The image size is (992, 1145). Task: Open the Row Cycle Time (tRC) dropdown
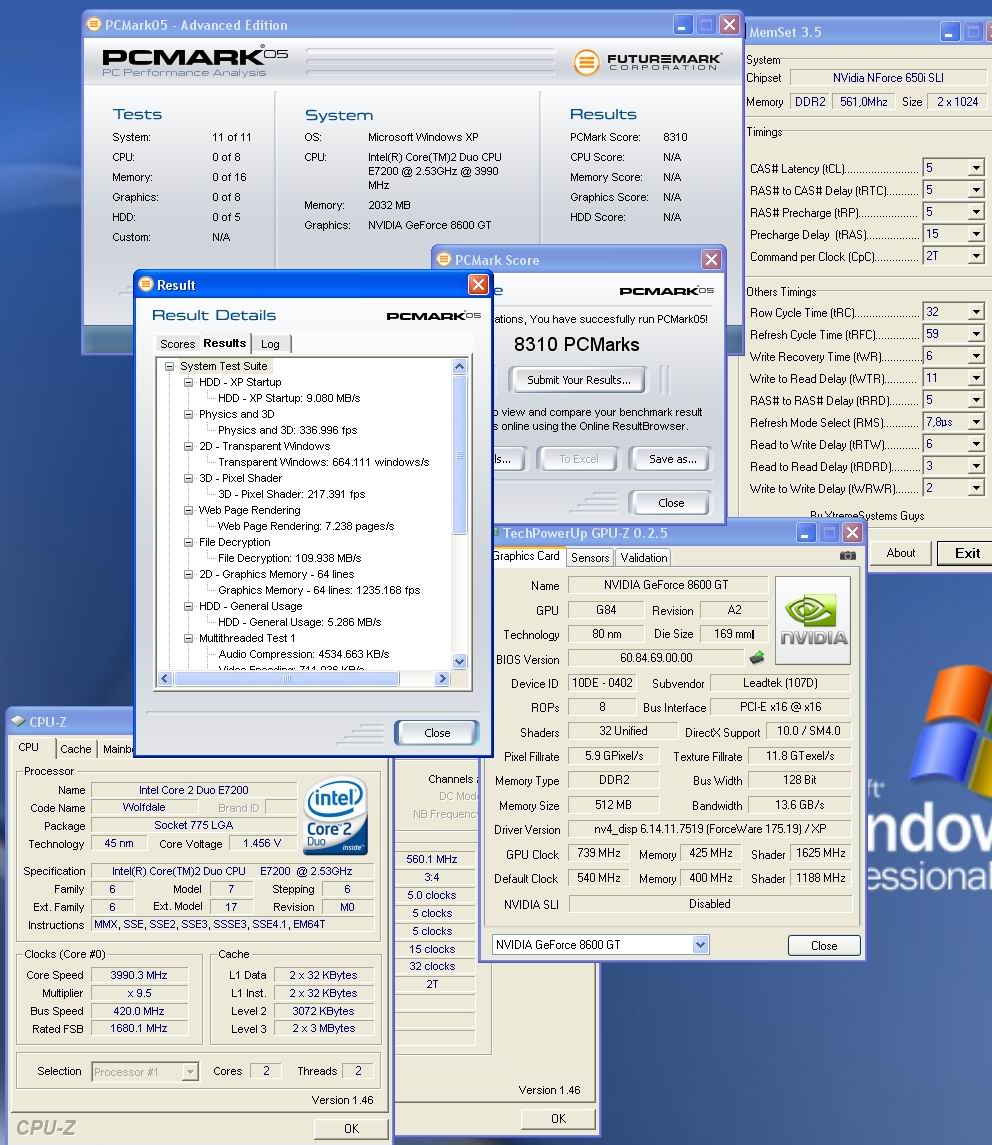pyautogui.click(x=976, y=312)
